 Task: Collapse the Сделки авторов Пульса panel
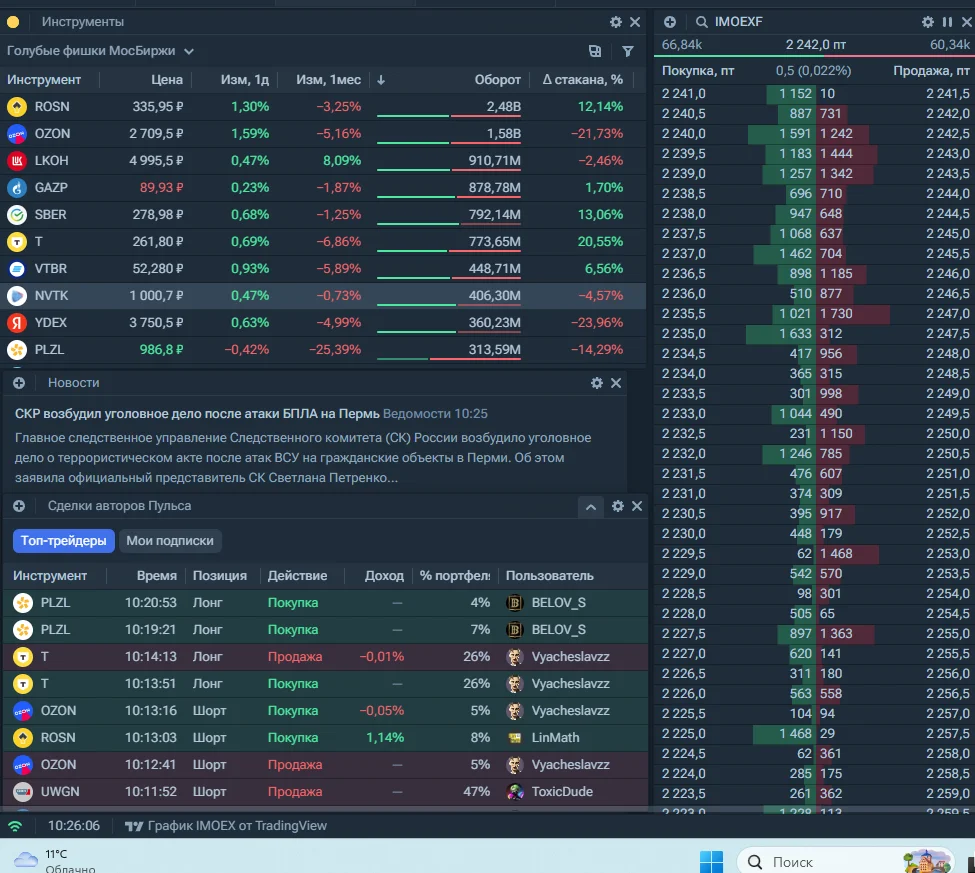(x=591, y=507)
